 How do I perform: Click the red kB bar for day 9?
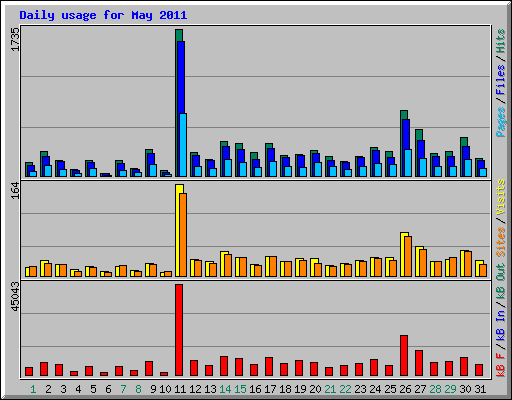click(x=149, y=369)
